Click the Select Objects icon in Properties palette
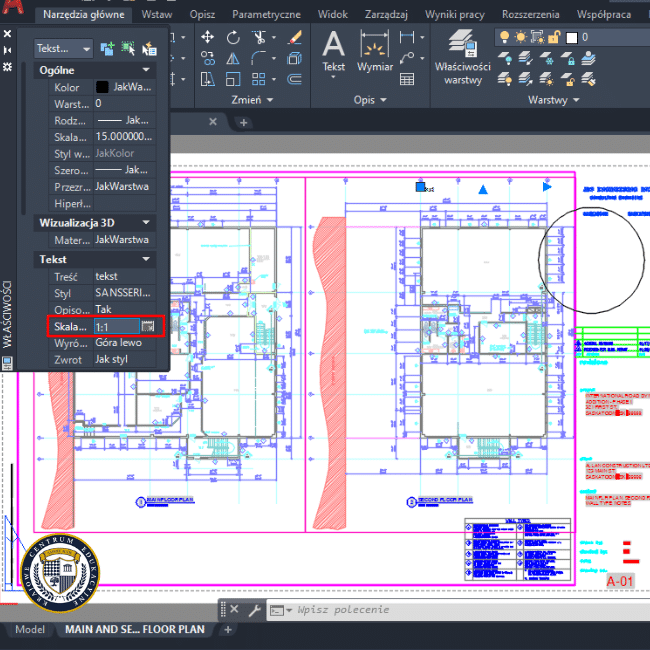The image size is (650, 650). [128, 49]
